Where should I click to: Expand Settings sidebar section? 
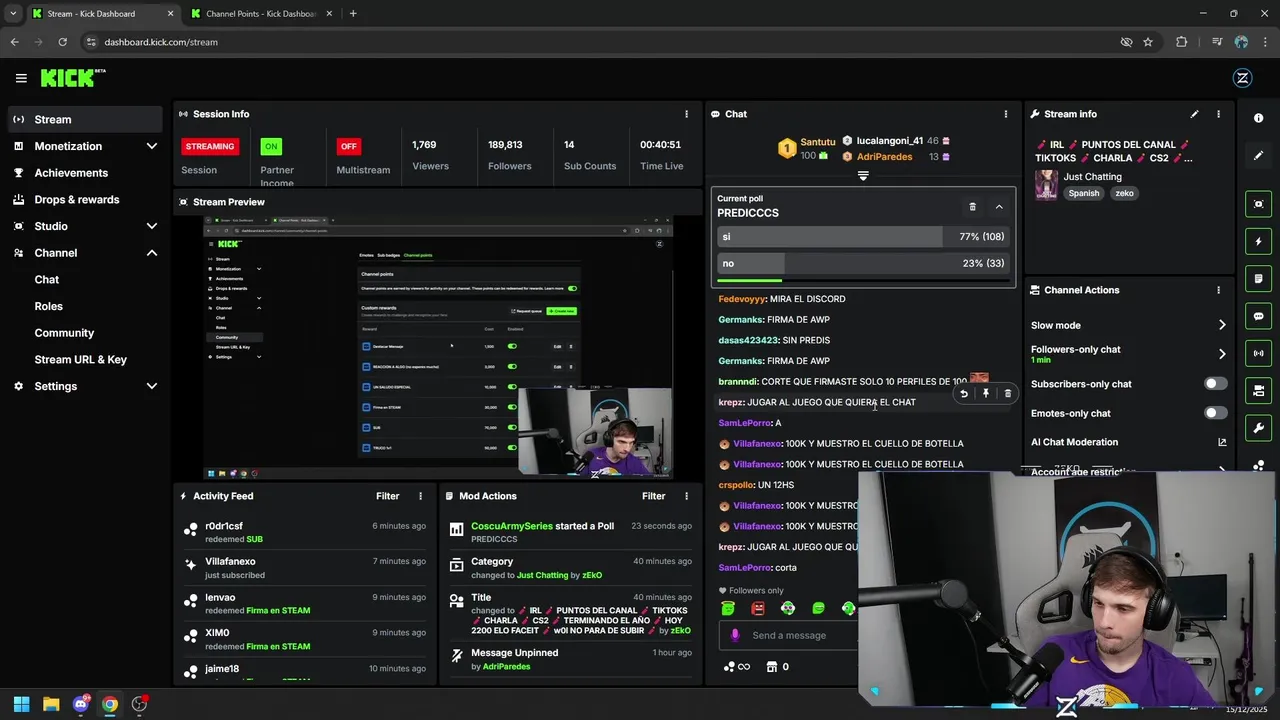(152, 386)
